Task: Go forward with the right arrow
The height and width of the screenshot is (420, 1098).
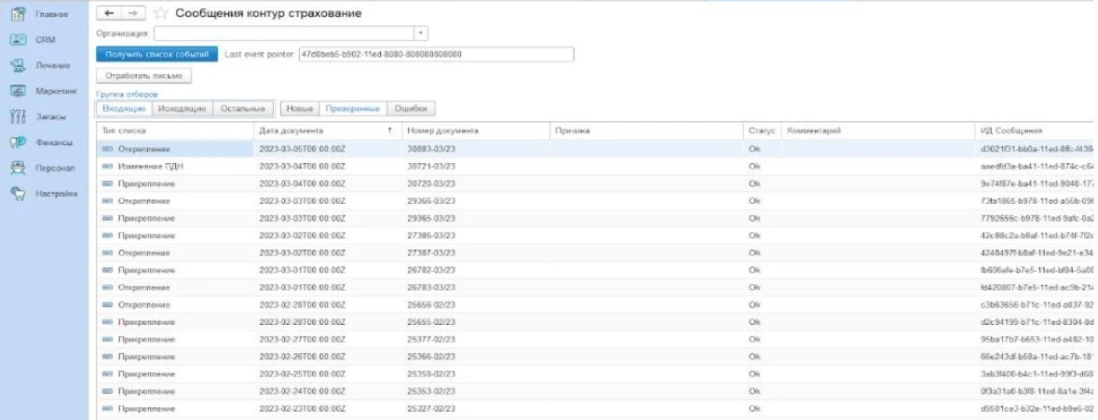Action: [x=133, y=13]
